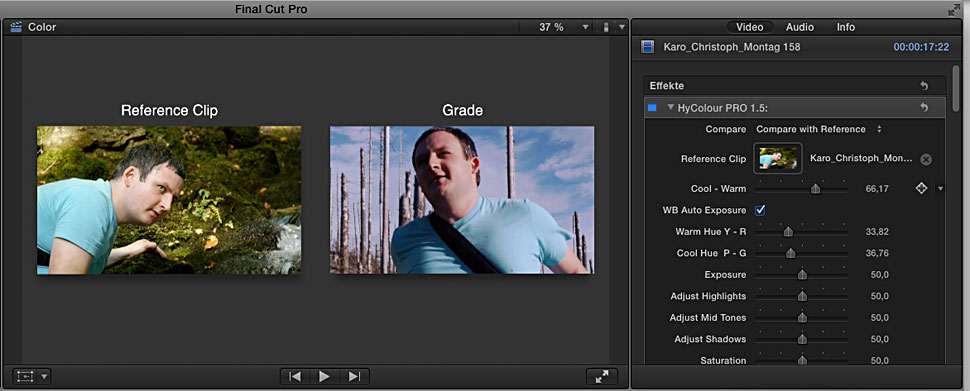
Task: Go to the next edit point
Action: (x=354, y=376)
